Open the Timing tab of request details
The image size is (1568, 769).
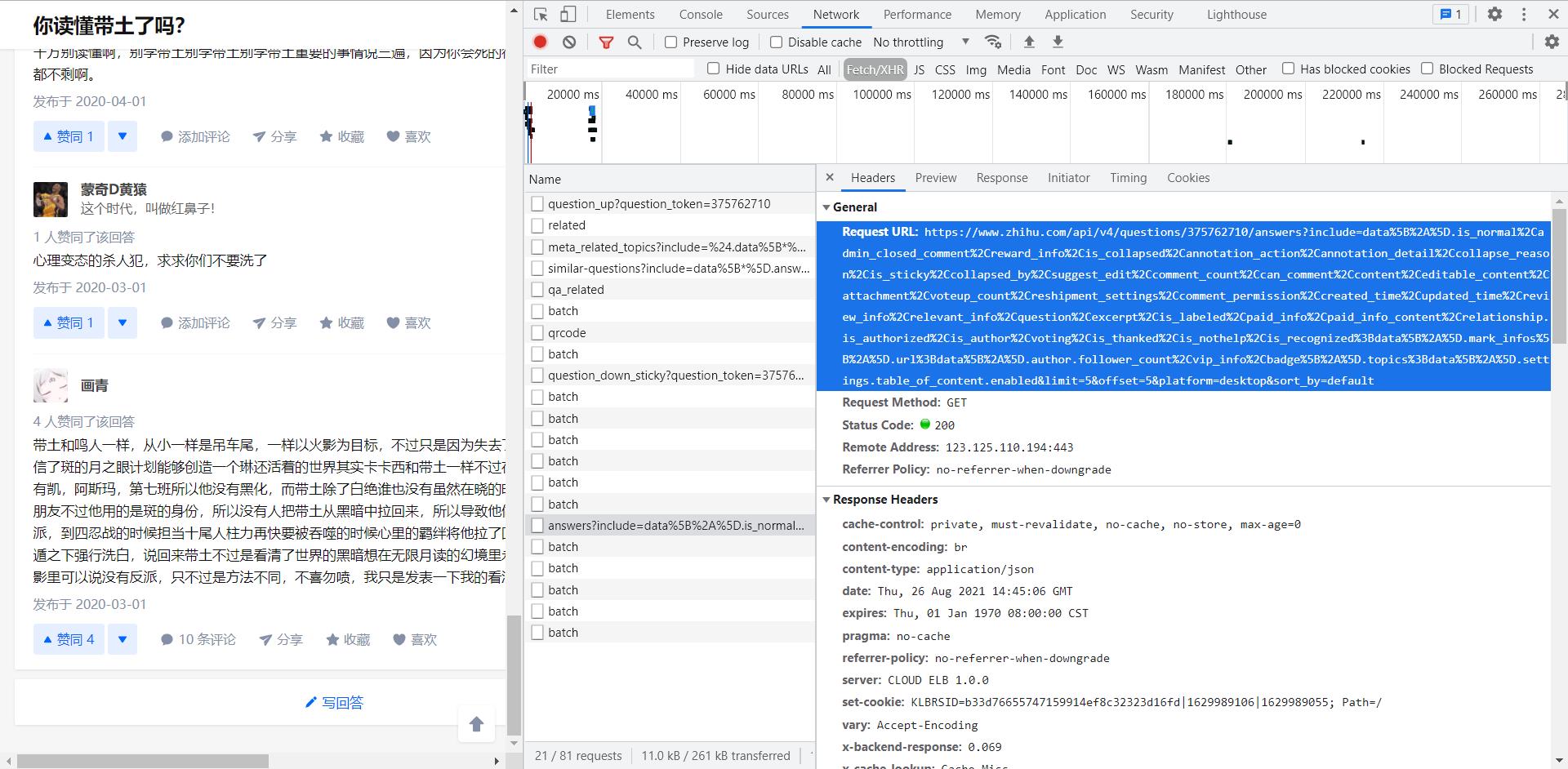pyautogui.click(x=1128, y=178)
